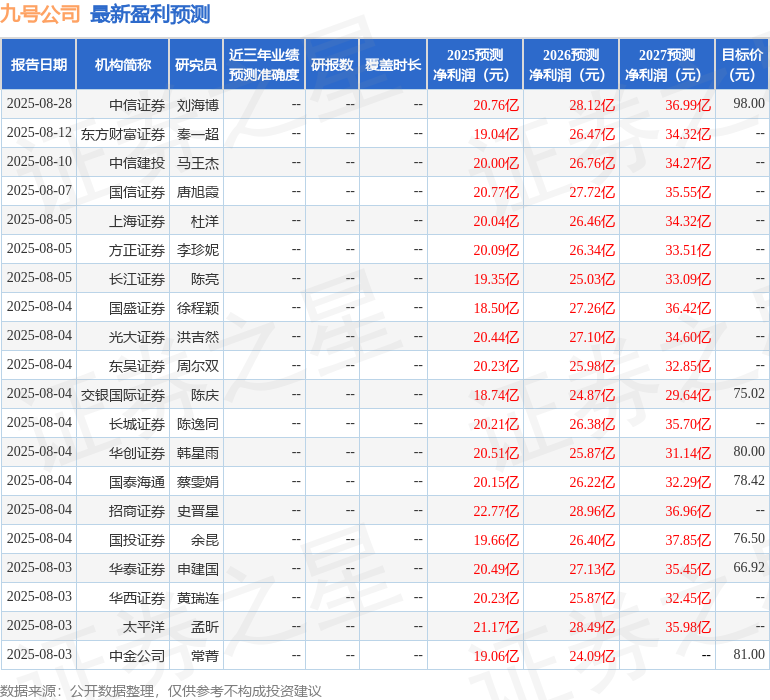Select the 2026预测净利润 column header
Viewport: 770px width, 700px height.
571,64
